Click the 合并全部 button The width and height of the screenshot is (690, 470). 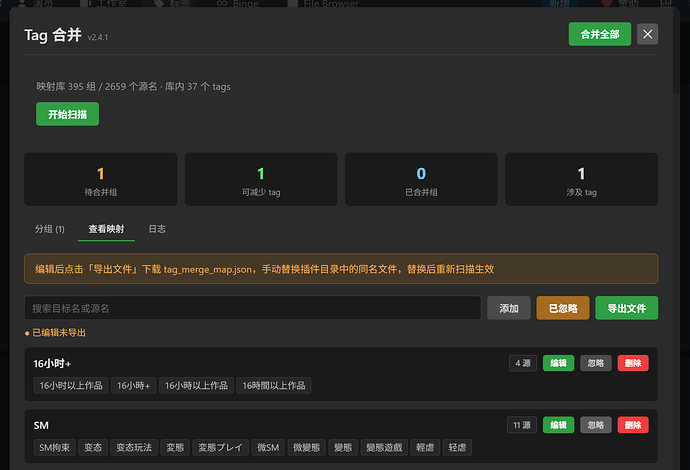599,34
